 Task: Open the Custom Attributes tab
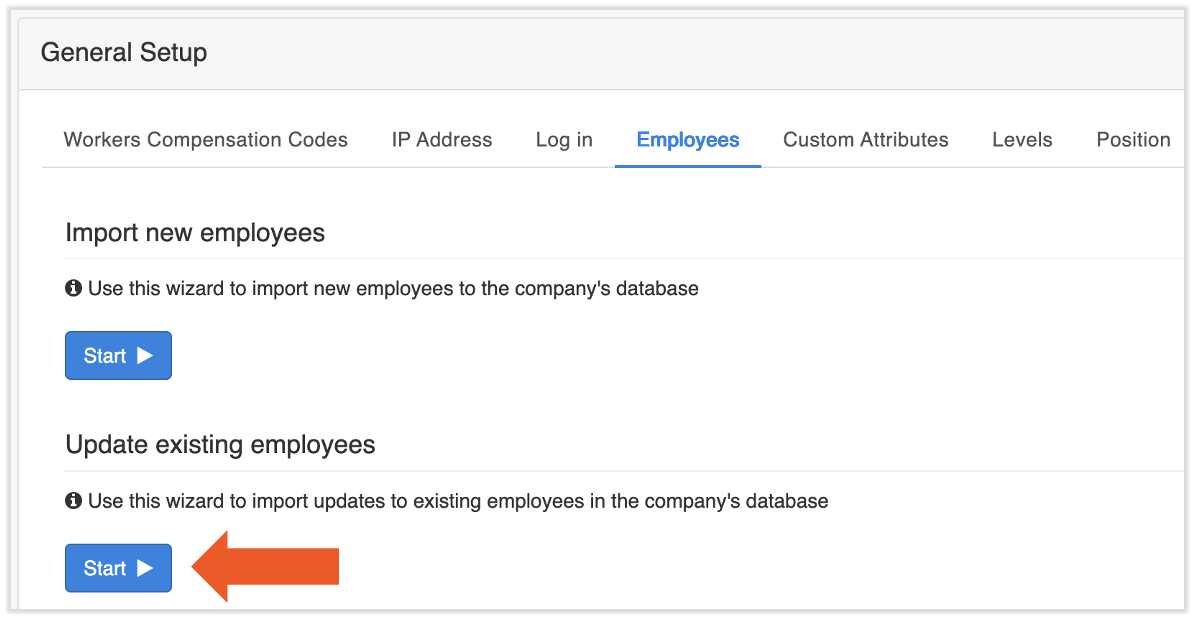tap(865, 140)
